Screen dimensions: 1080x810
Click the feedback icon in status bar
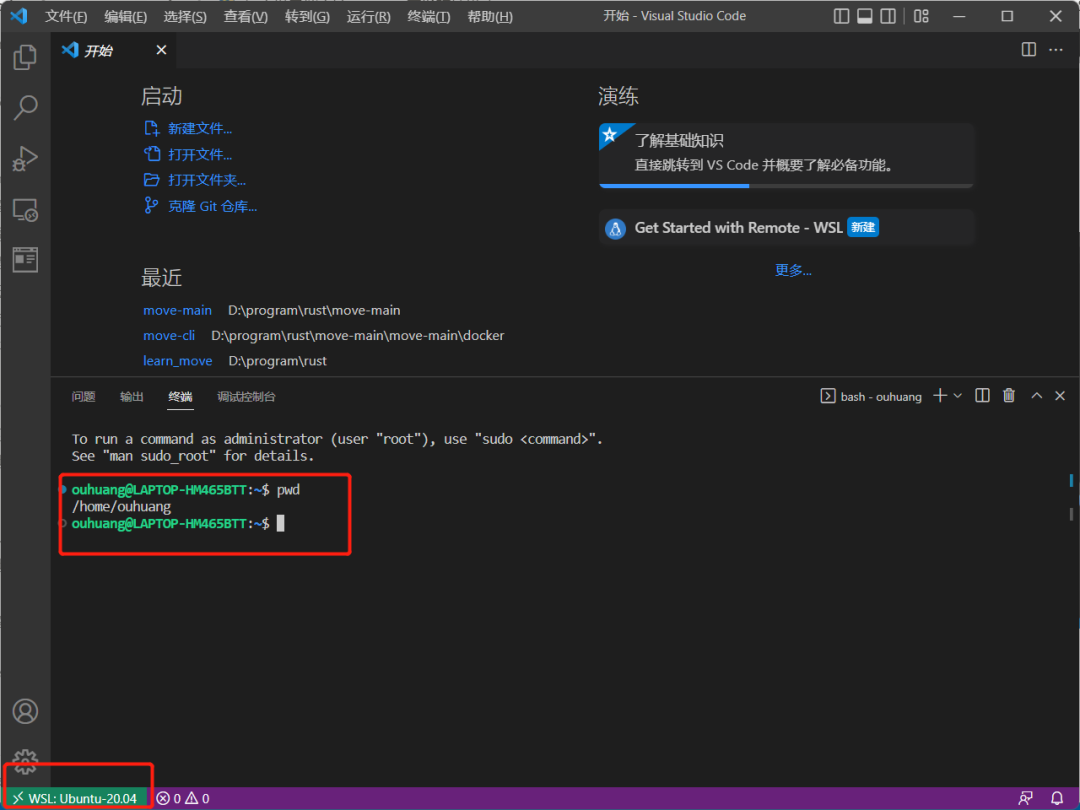(x=1025, y=798)
